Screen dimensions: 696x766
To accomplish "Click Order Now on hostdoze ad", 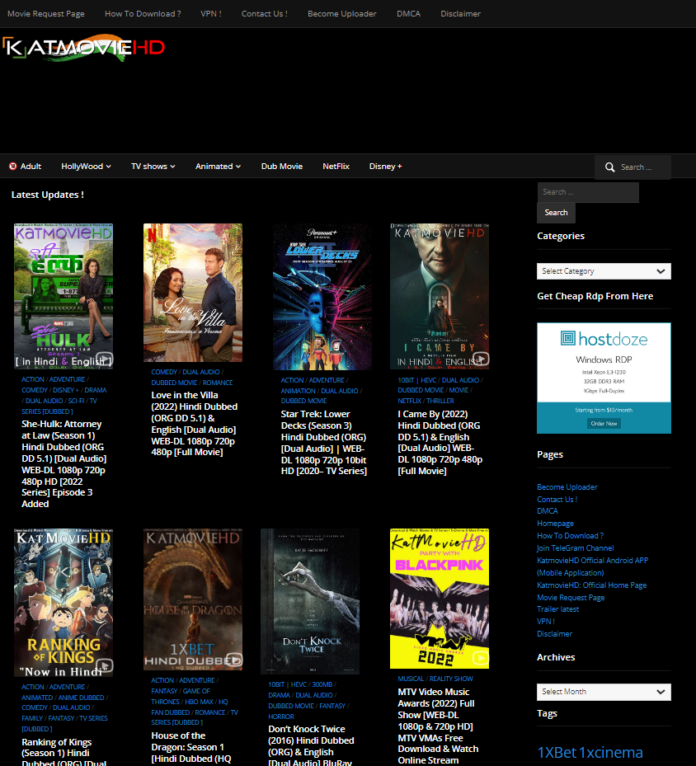I will click(604, 423).
